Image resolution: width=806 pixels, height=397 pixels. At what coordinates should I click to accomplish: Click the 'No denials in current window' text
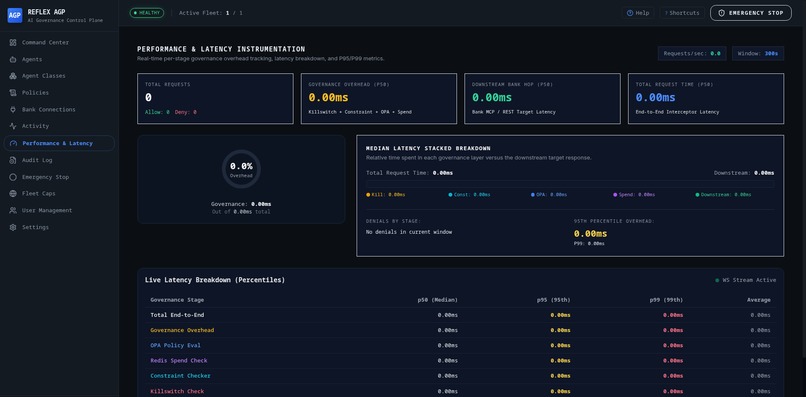click(x=409, y=232)
